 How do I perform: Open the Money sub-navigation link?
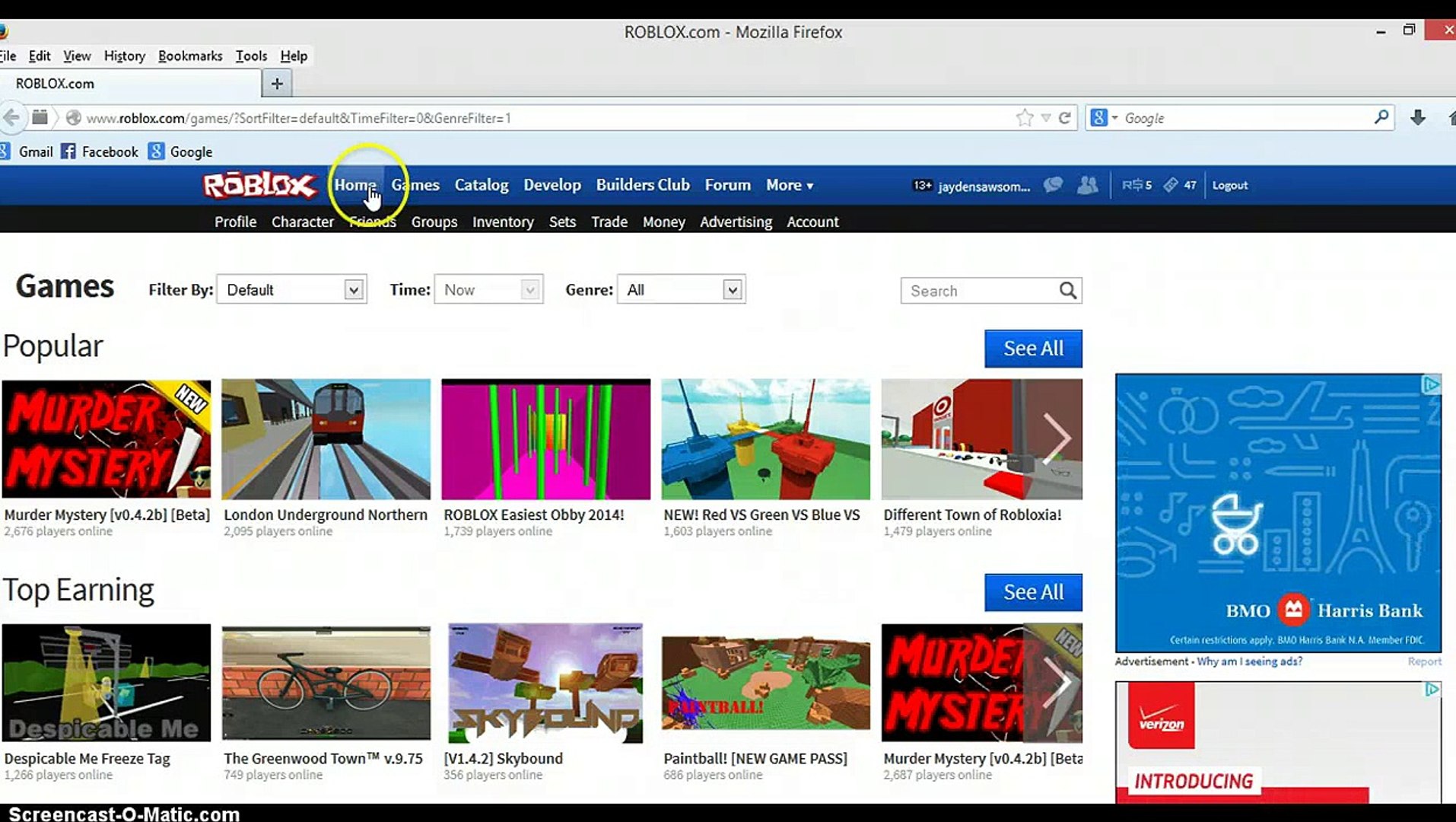click(663, 221)
